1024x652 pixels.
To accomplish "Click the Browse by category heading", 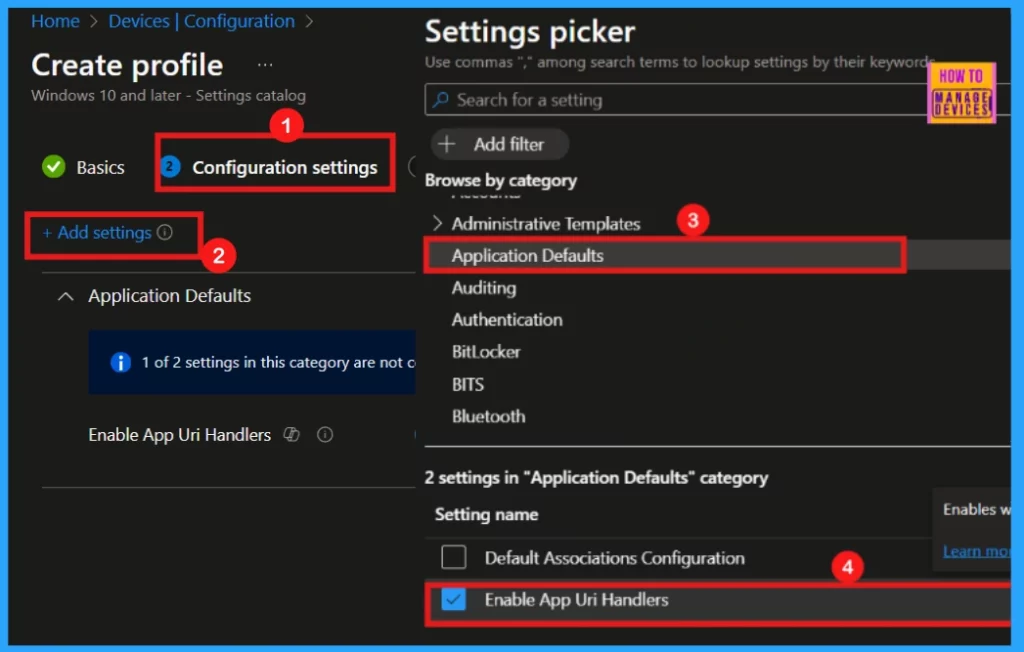I will click(501, 180).
